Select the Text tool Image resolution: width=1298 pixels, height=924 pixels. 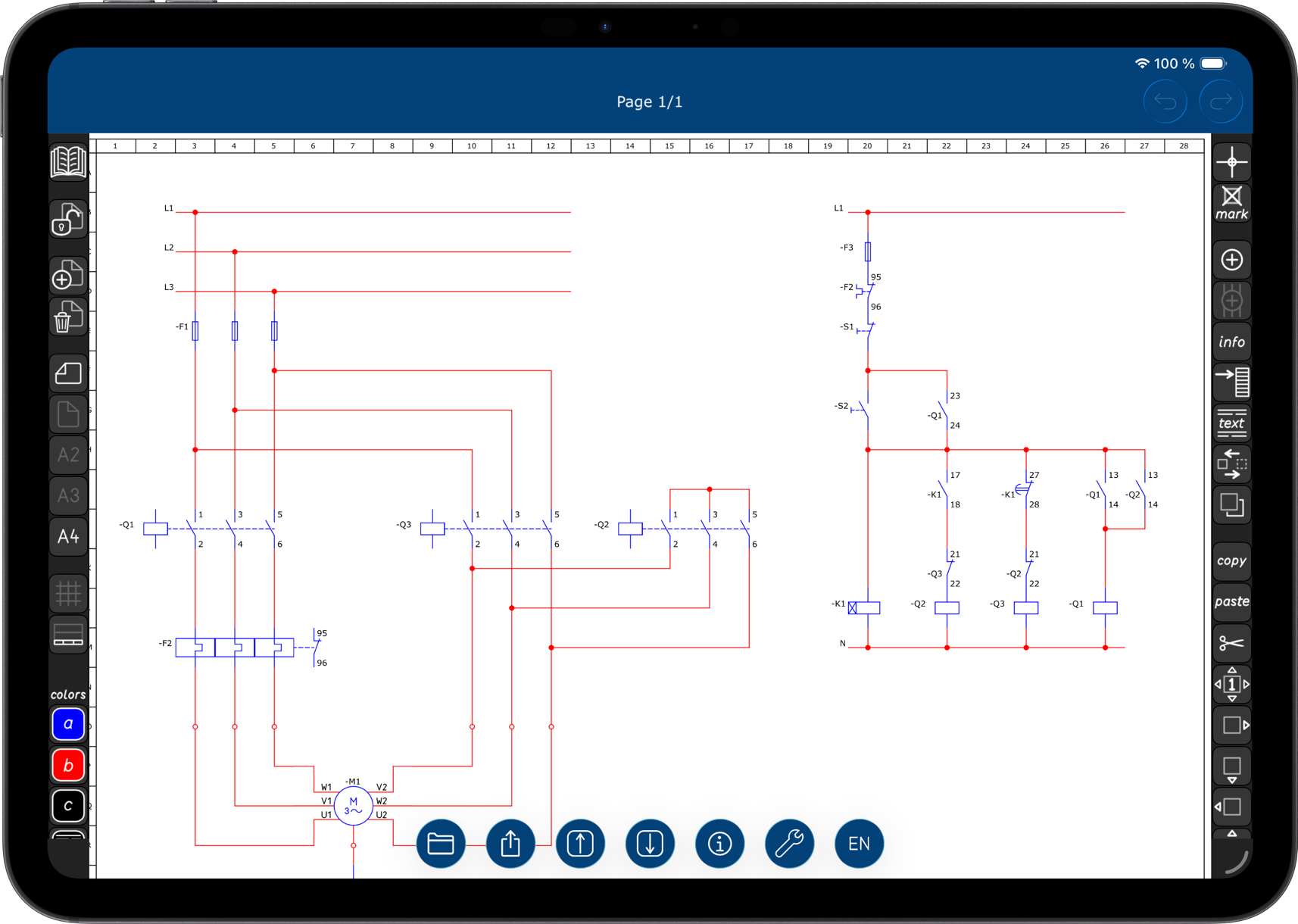[1231, 423]
